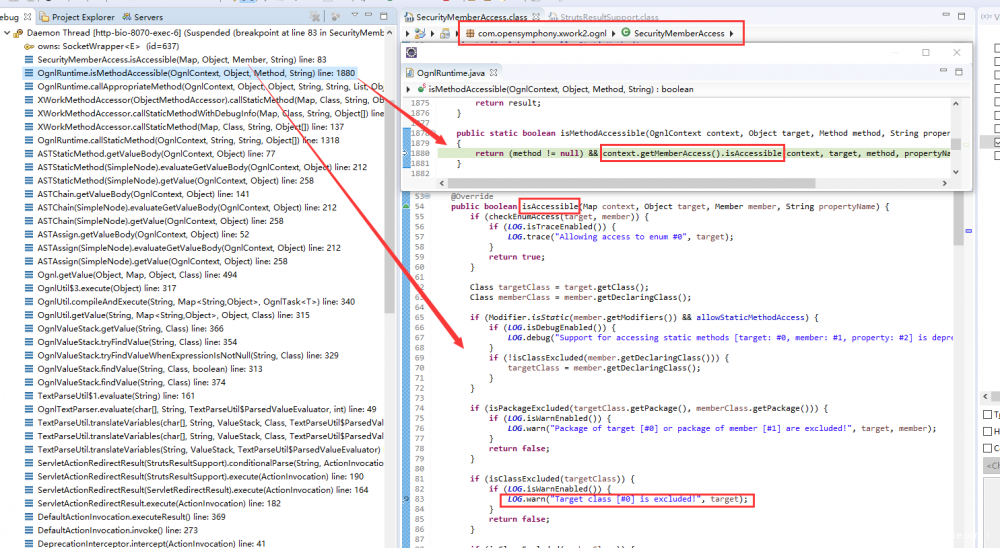This screenshot has width=1000, height=548.
Task: Select OgnlTextParser.evaluate line 49 frame
Action: [x=207, y=409]
